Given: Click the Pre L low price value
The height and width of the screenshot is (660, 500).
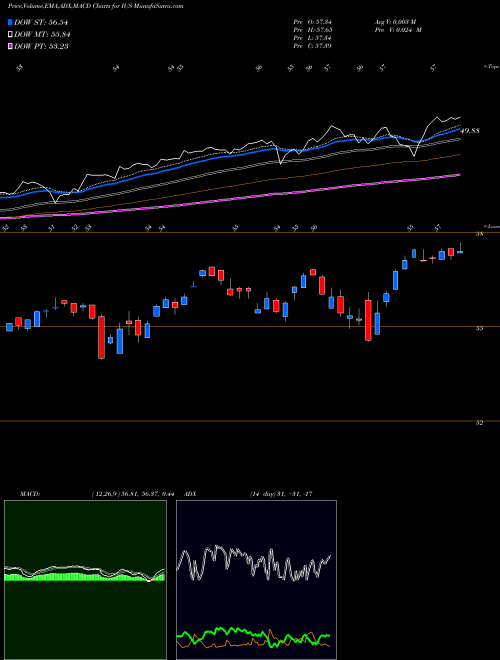Looking at the screenshot, I should (312, 38).
